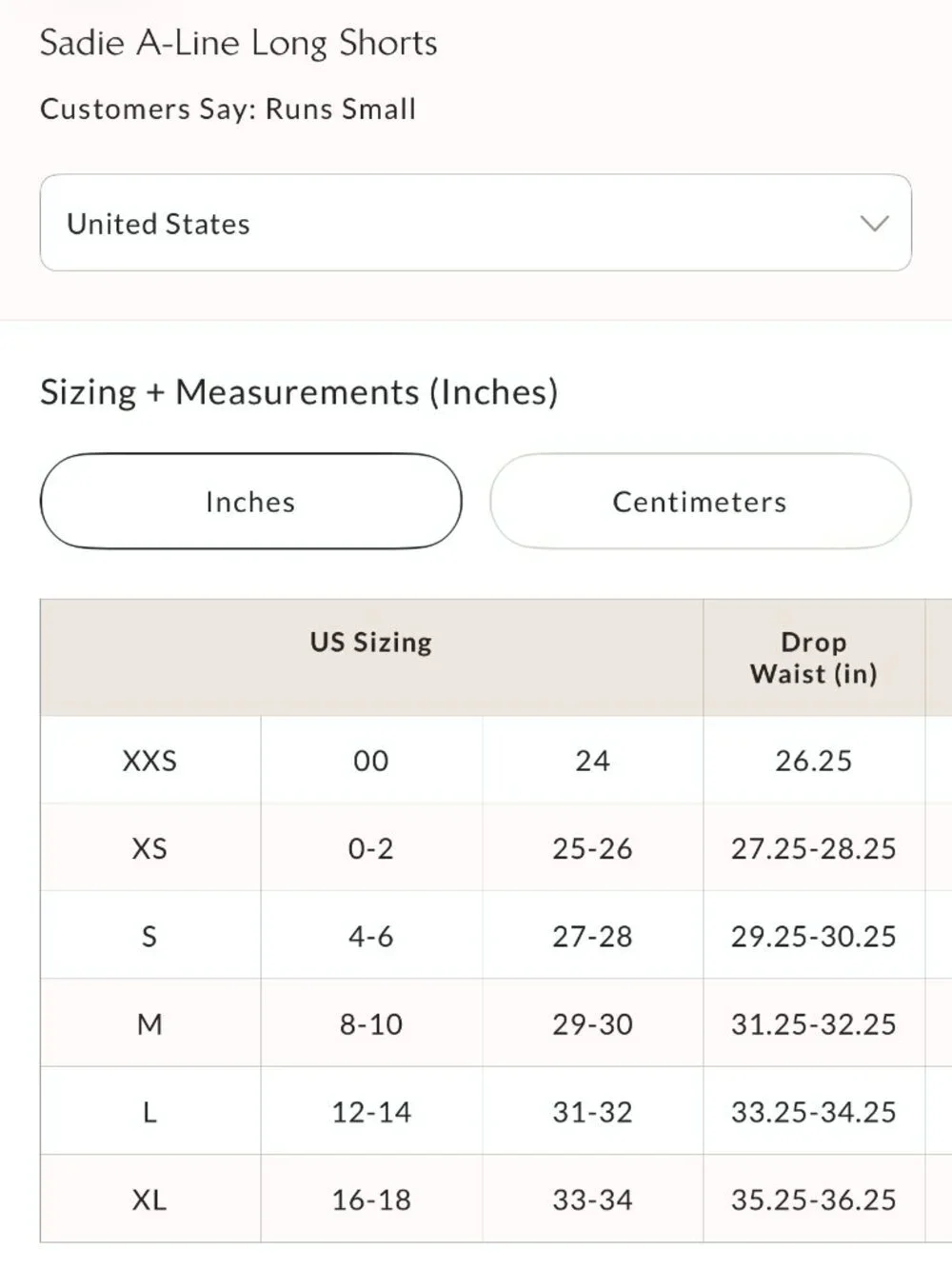Click the dropdown chevron arrow icon
This screenshot has height=1269, width=952.
coord(874,224)
